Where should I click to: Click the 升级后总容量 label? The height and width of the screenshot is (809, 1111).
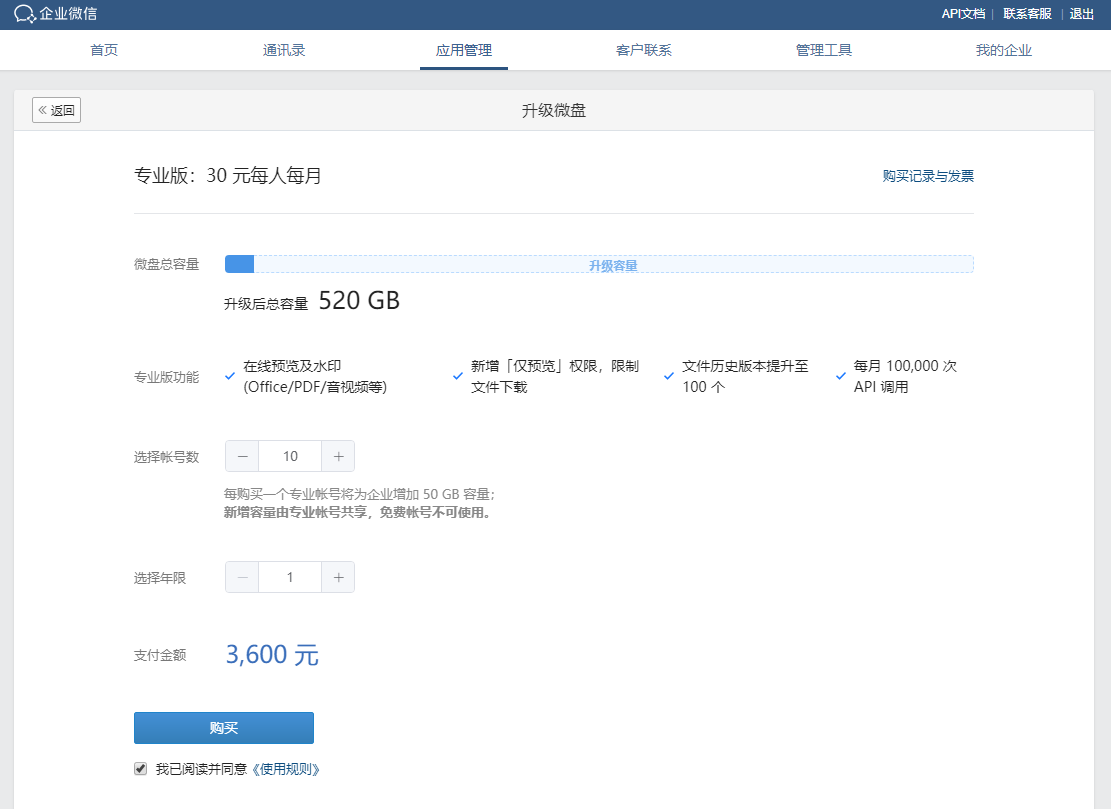tap(266, 304)
